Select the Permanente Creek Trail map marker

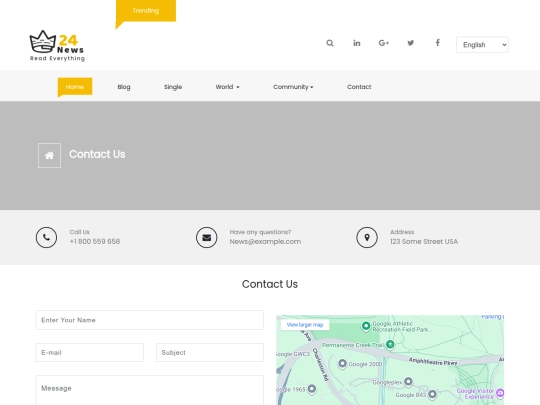click(x=390, y=344)
